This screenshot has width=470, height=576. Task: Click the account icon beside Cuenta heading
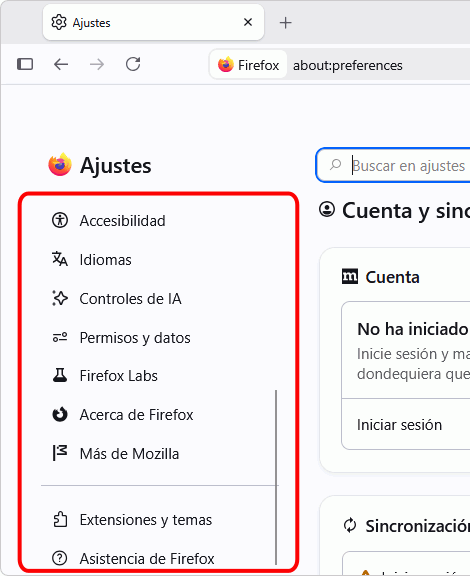tap(327, 210)
